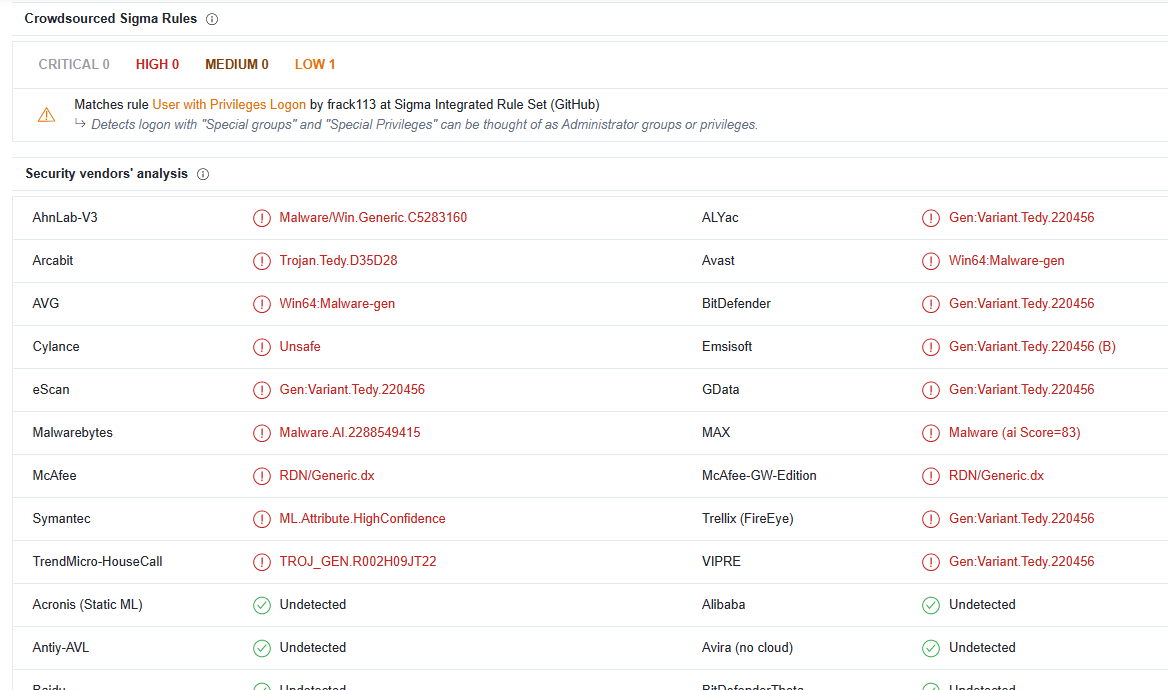Click green check icon for Alibaba
The width and height of the screenshot is (1168, 690).
931,605
